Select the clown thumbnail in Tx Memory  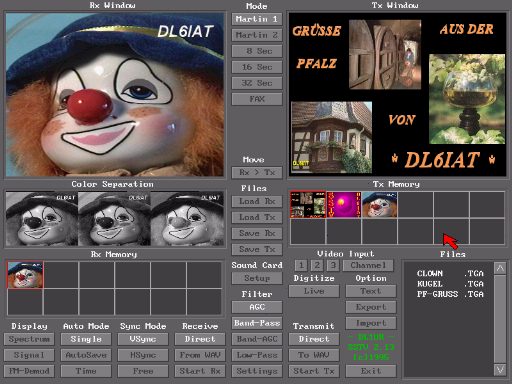(x=380, y=204)
